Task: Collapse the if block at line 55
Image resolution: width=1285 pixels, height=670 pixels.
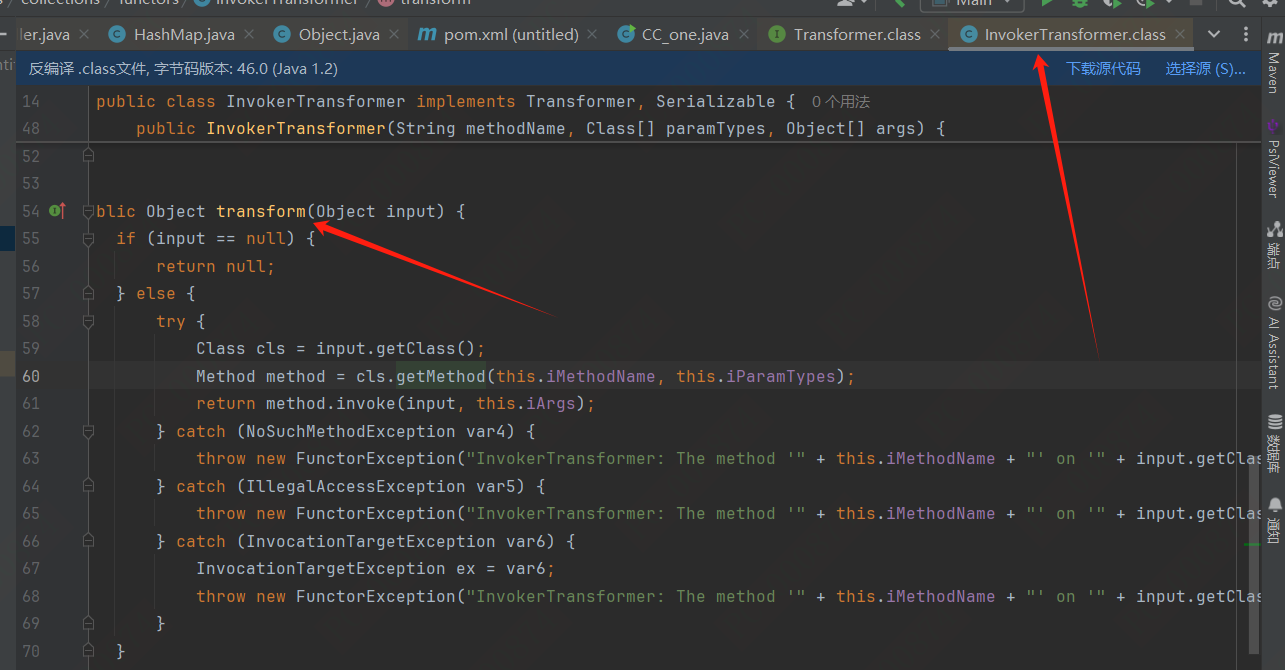Action: click(x=88, y=238)
